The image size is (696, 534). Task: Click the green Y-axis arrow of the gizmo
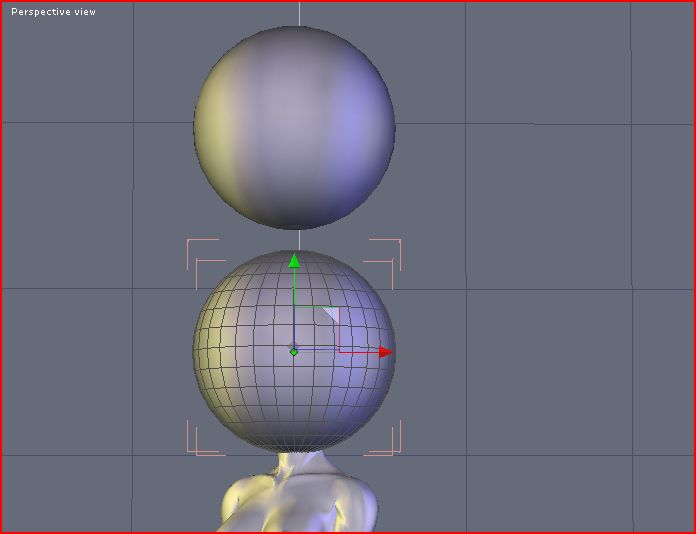pos(294,261)
